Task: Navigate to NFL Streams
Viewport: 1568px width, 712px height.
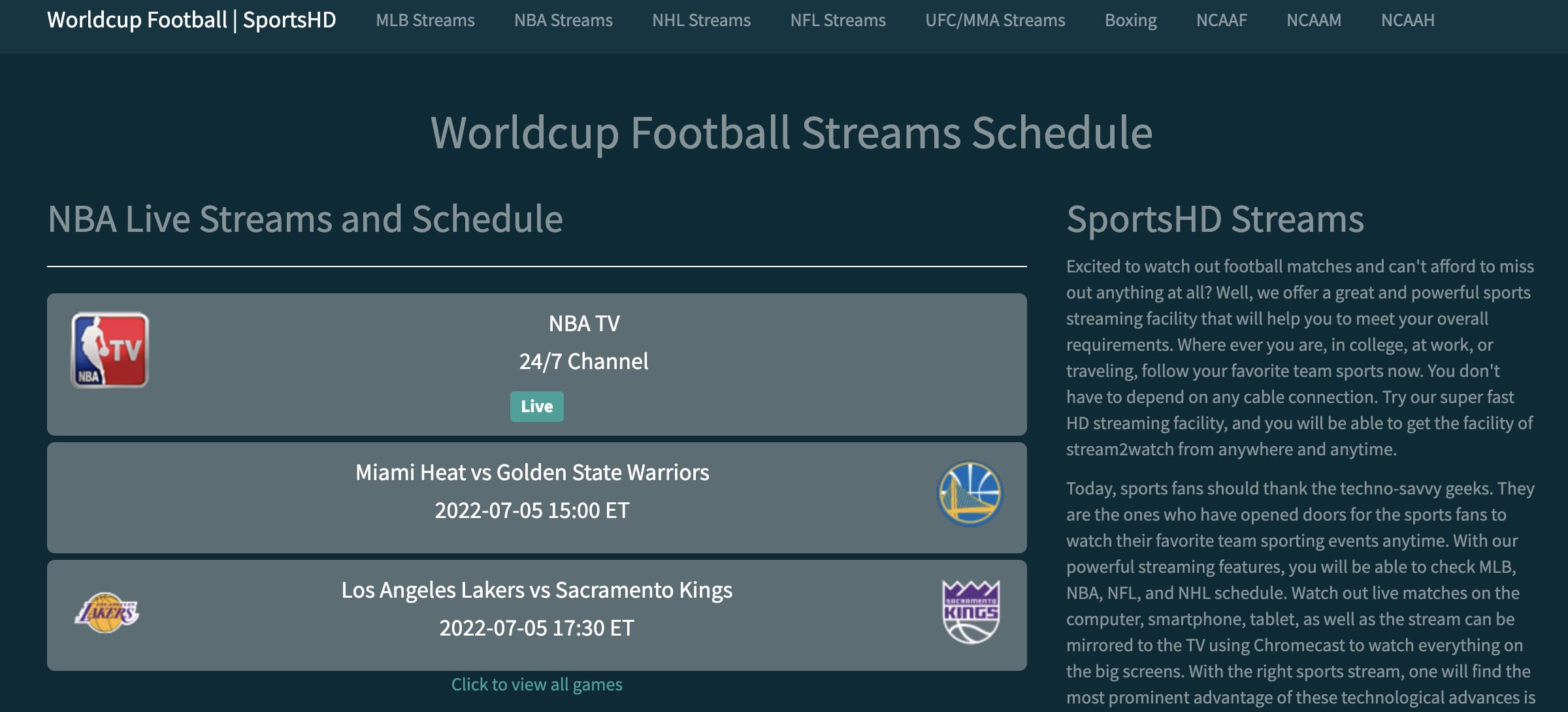Action: click(838, 20)
